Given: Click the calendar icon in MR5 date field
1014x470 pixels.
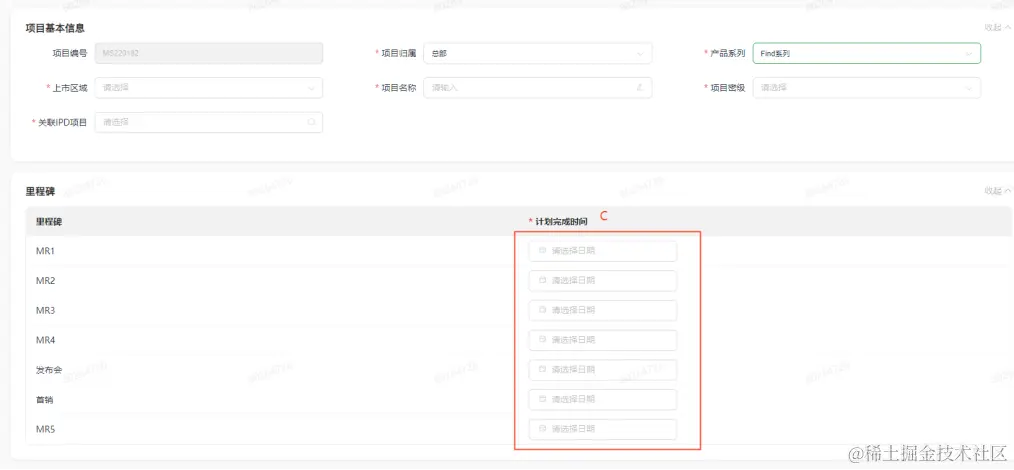Looking at the screenshot, I should pyautogui.click(x=543, y=429).
